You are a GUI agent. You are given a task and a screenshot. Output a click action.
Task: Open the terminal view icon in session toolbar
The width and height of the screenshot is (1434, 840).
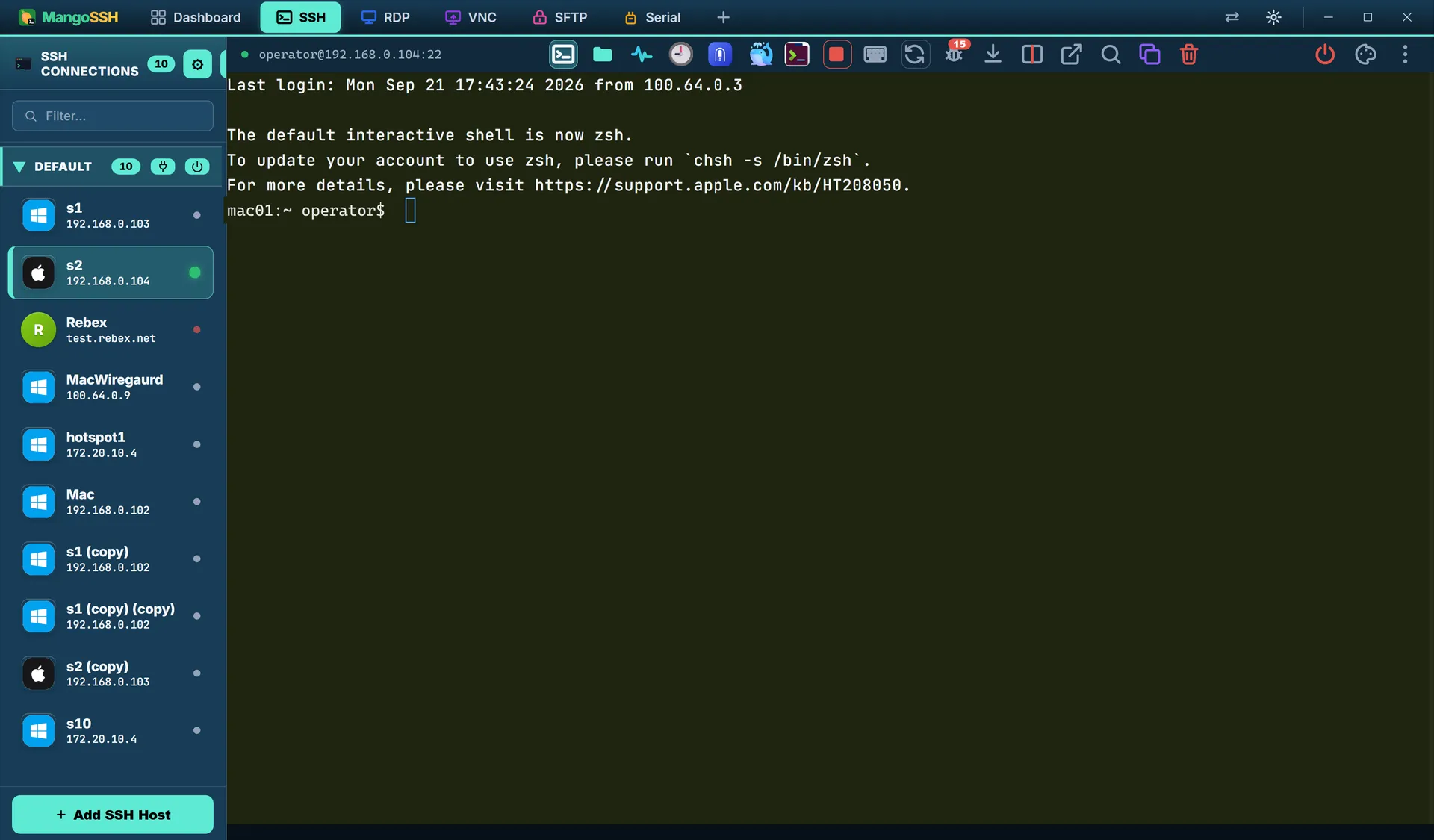pyautogui.click(x=563, y=55)
